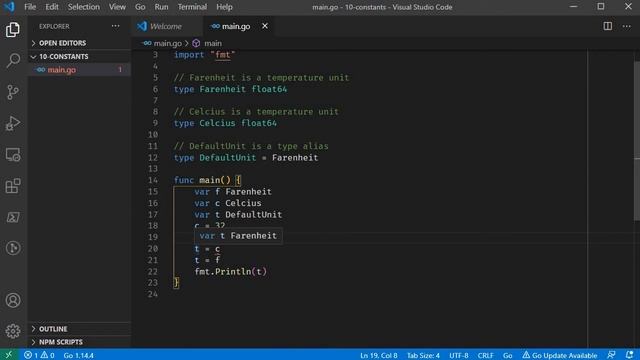Viewport: 640px width, 360px height.
Task: Open the Run menu
Action: 161,7
